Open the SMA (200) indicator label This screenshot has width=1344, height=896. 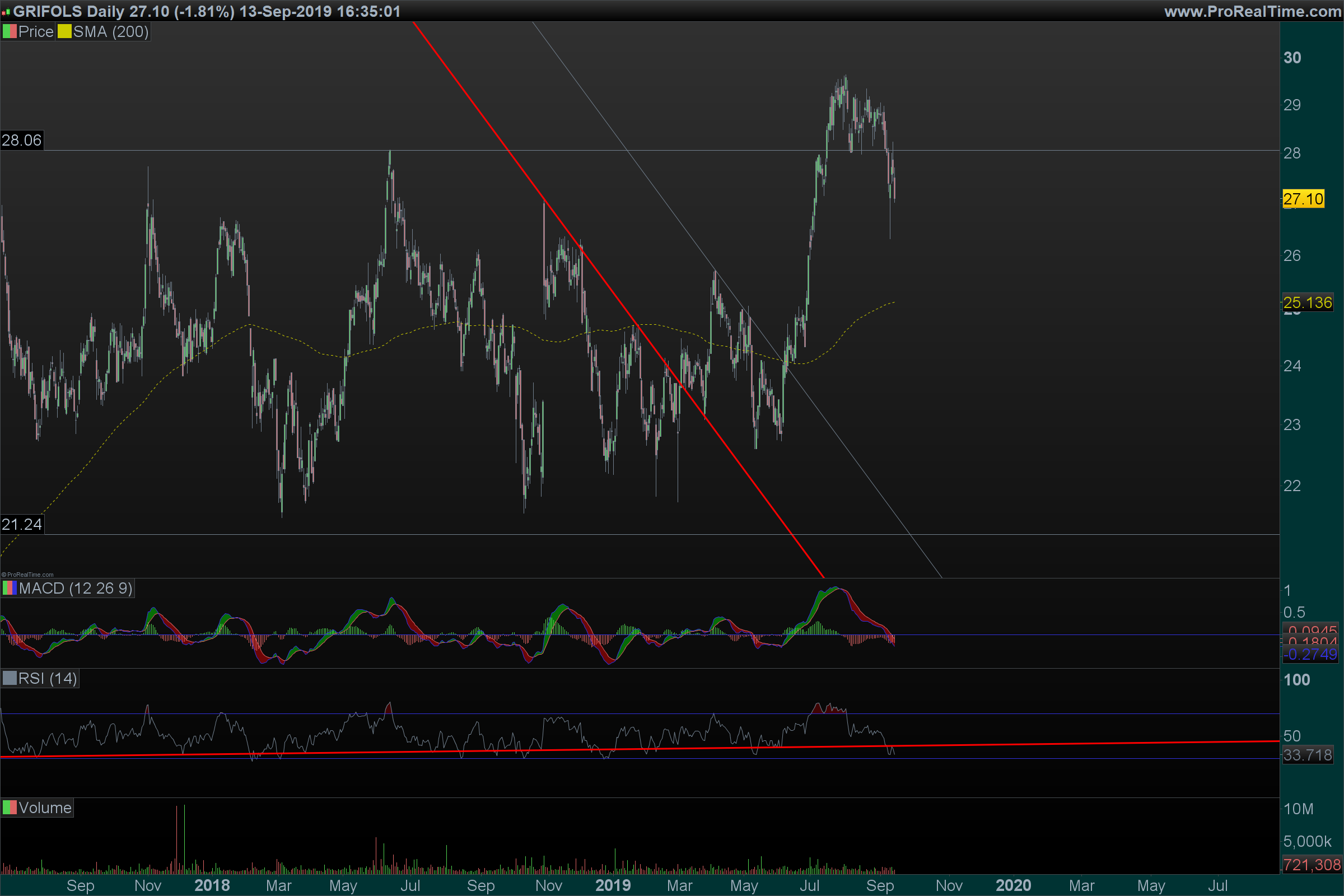click(111, 31)
